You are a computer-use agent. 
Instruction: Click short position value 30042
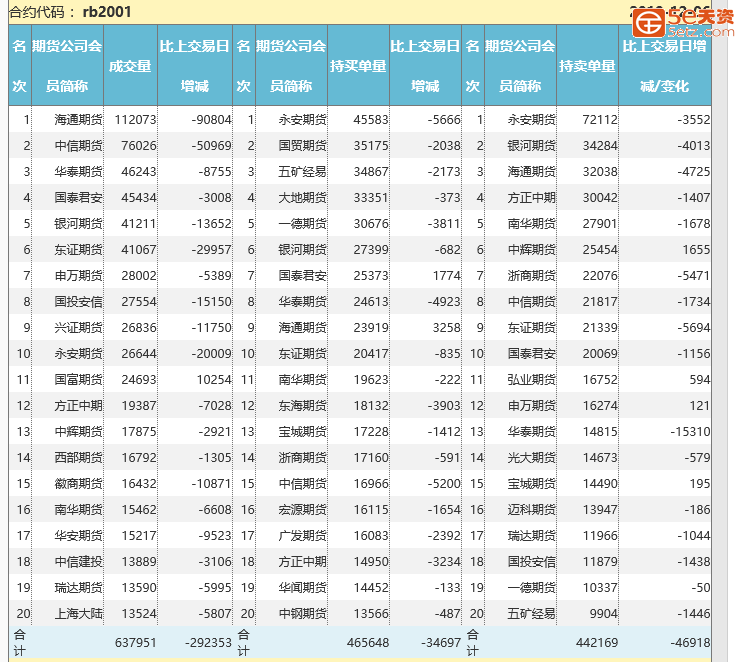(600, 198)
